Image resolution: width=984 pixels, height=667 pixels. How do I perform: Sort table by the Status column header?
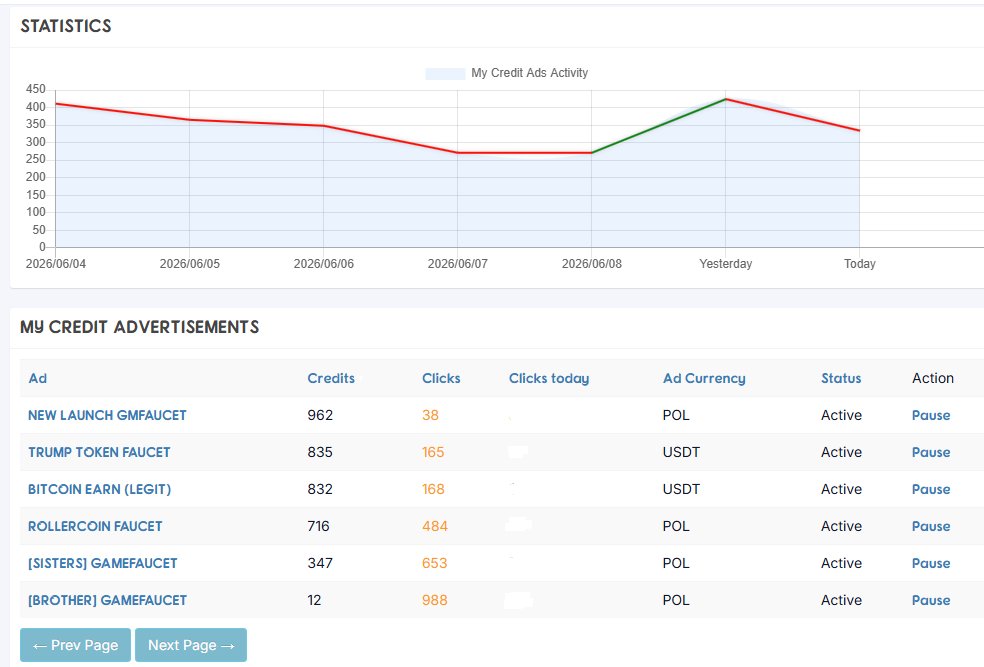[x=841, y=378]
